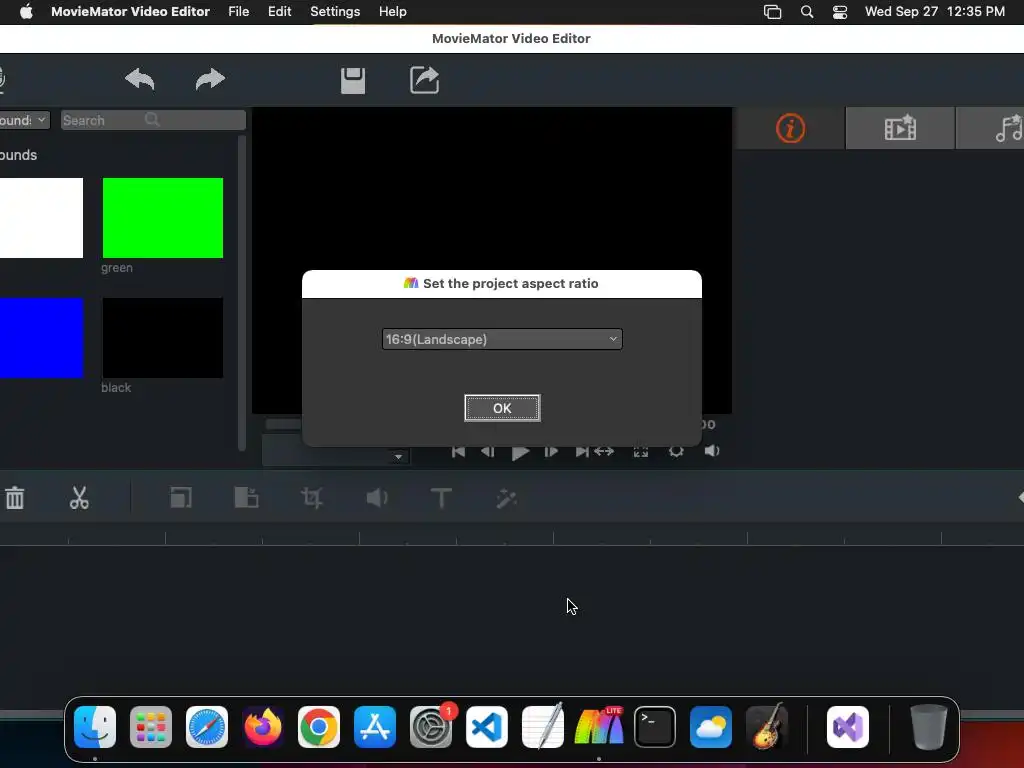Click the timeline volume speaker icon

[377, 498]
